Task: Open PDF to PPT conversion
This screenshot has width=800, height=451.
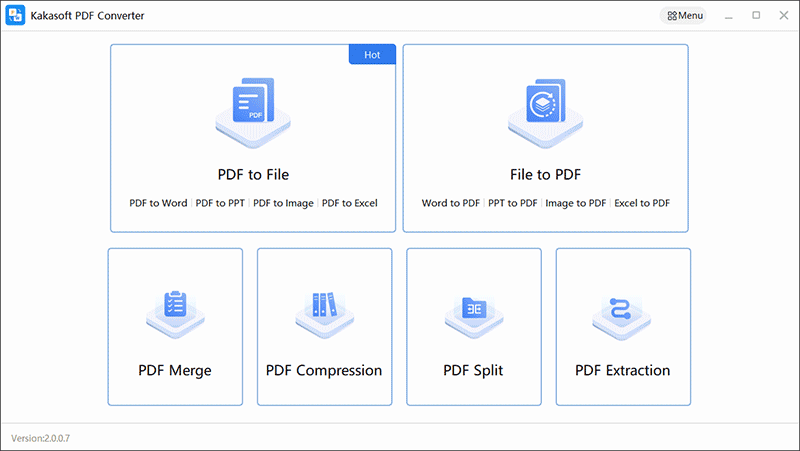Action: [x=220, y=203]
